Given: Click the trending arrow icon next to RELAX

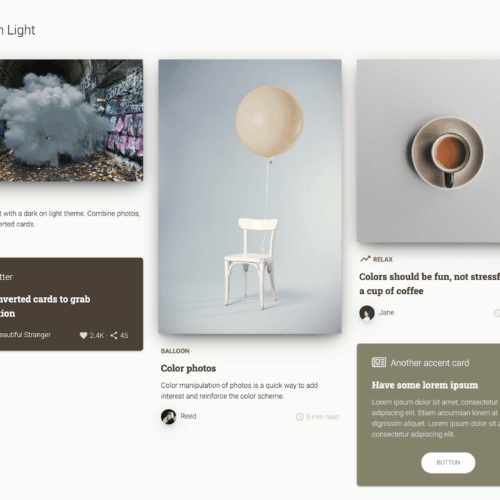Looking at the screenshot, I should coord(365,259).
